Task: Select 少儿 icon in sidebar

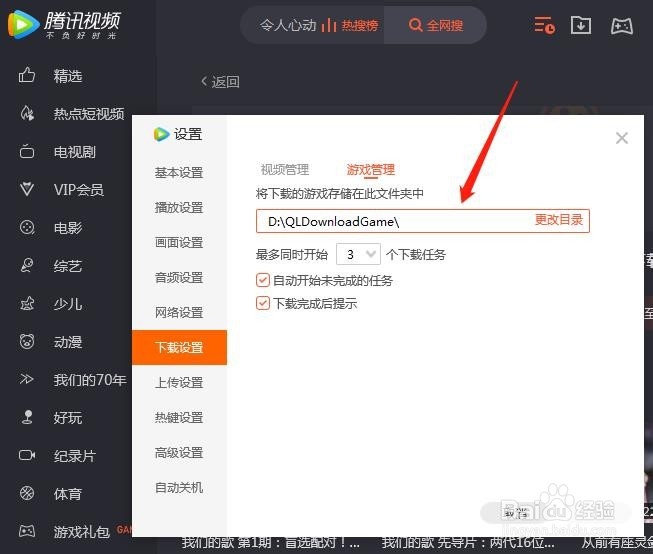Action: pyautogui.click(x=27, y=304)
